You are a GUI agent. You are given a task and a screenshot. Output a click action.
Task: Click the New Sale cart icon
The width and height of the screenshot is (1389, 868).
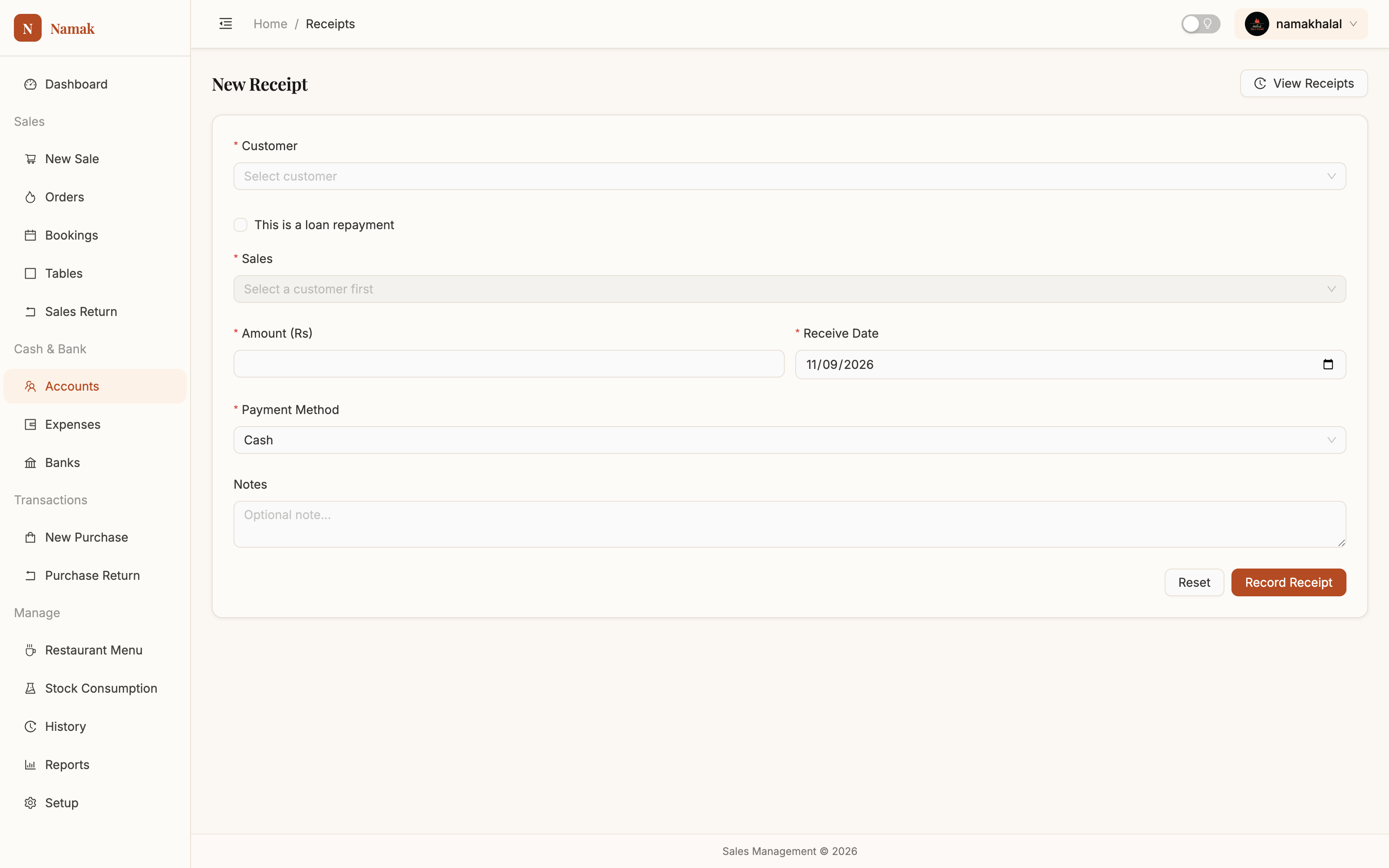(x=30, y=159)
